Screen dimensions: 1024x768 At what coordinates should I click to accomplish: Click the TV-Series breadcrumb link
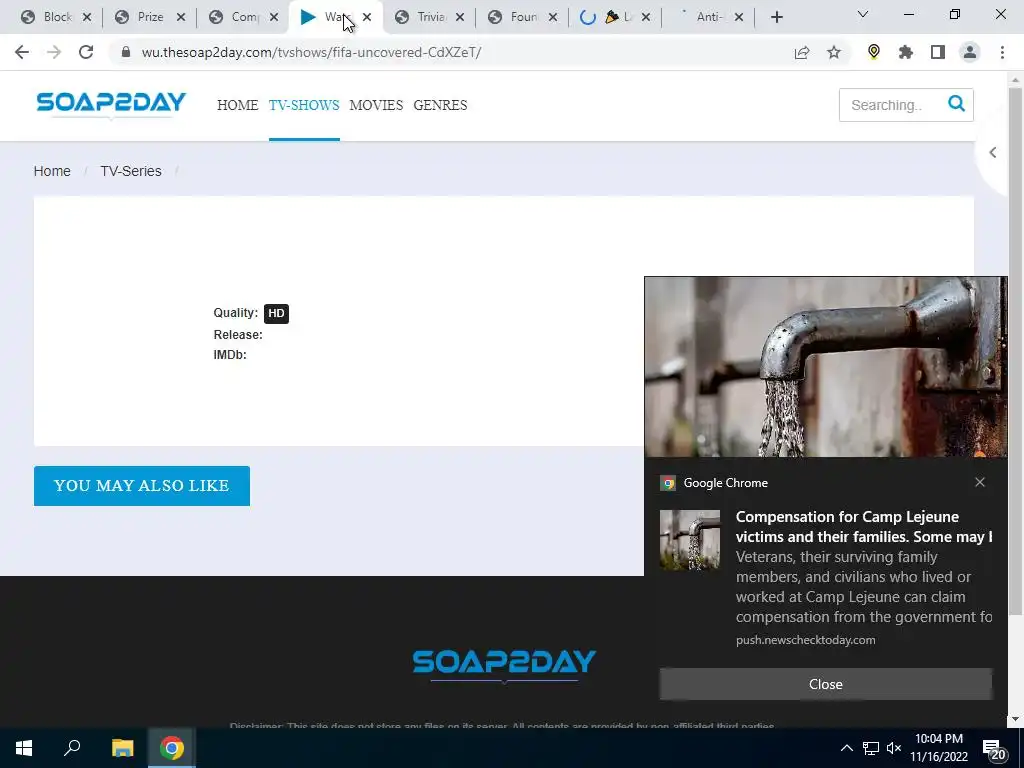131,171
